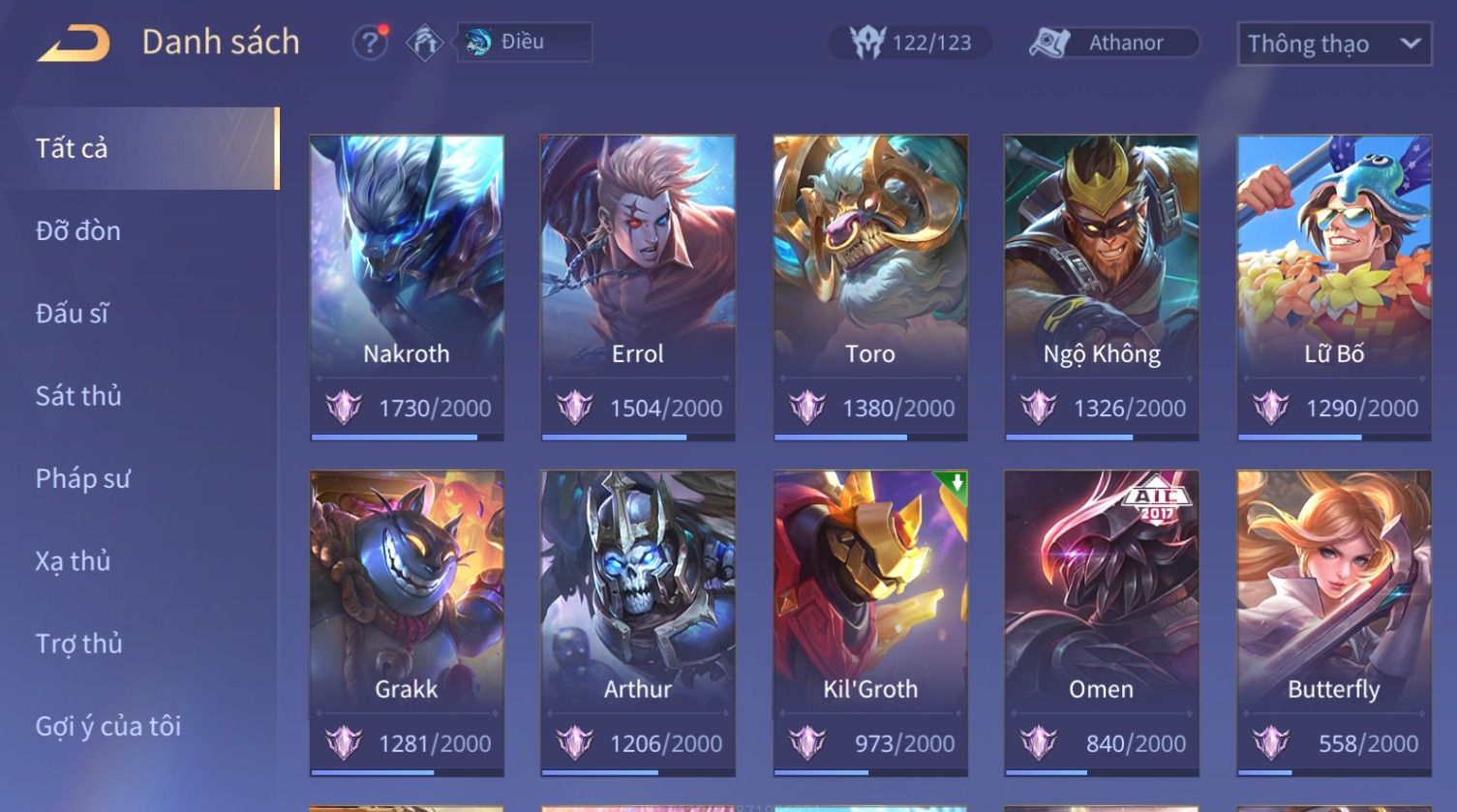Screen dimensions: 1457x812
Task: Click the Athanor button
Action: pos(1114,43)
